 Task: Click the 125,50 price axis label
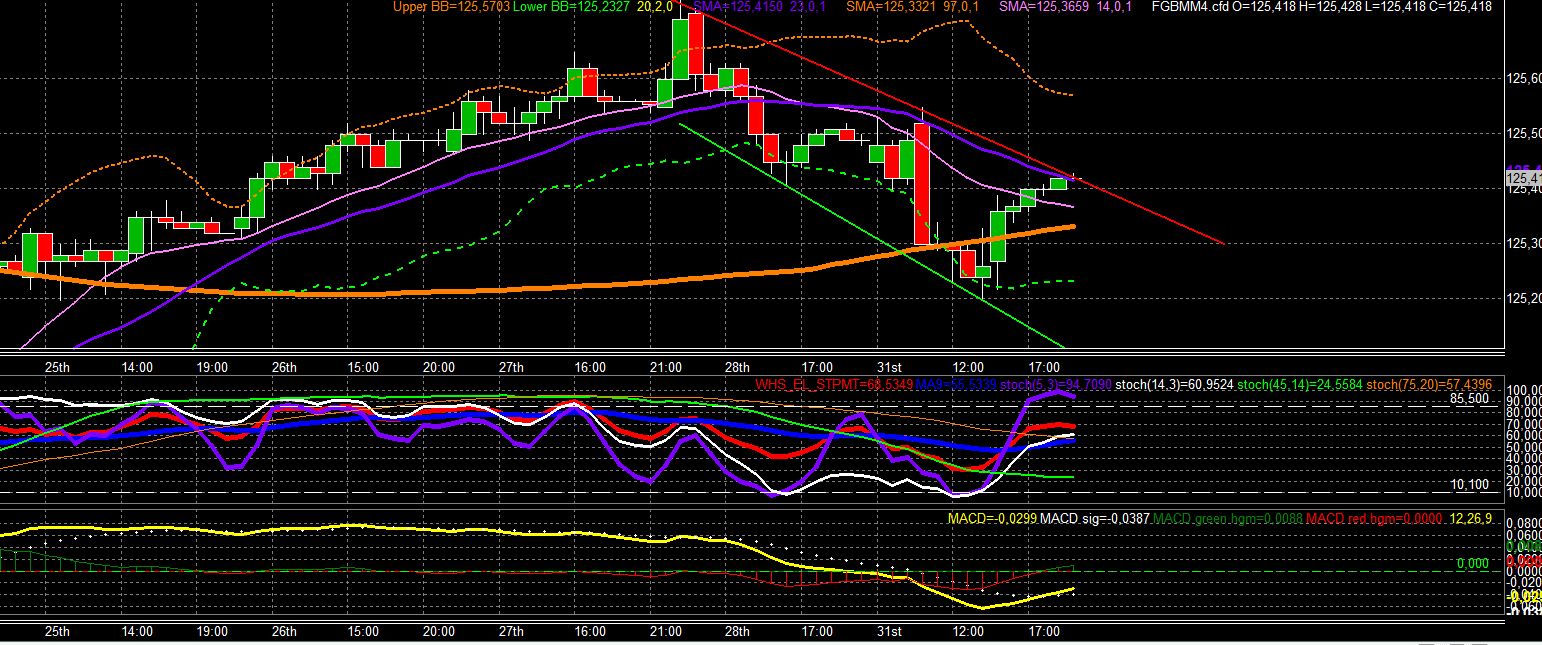pos(1523,134)
